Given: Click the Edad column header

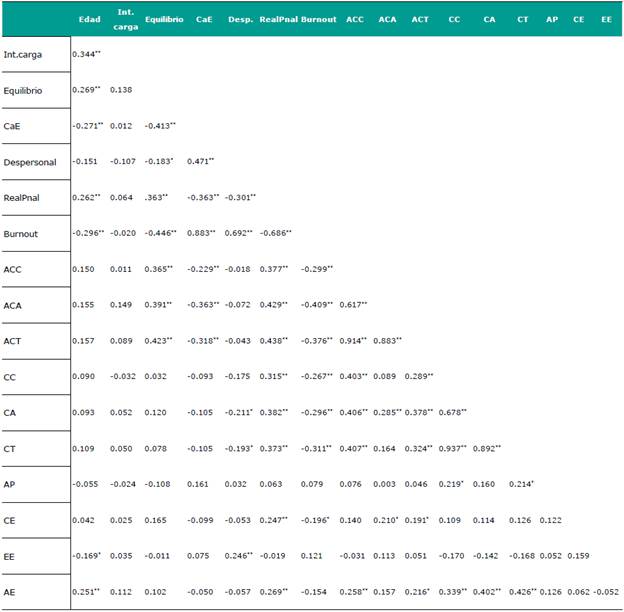Looking at the screenshot, I should click(89, 19).
